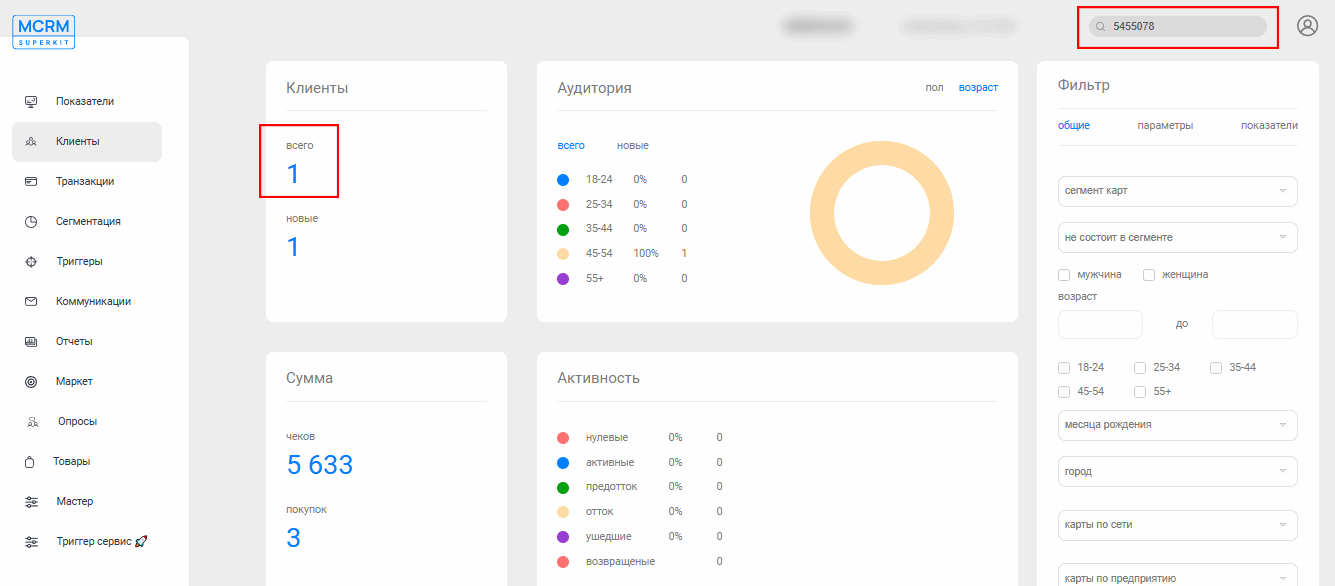Click the search magnifier icon
This screenshot has width=1335, height=586.
pyautogui.click(x=1101, y=27)
